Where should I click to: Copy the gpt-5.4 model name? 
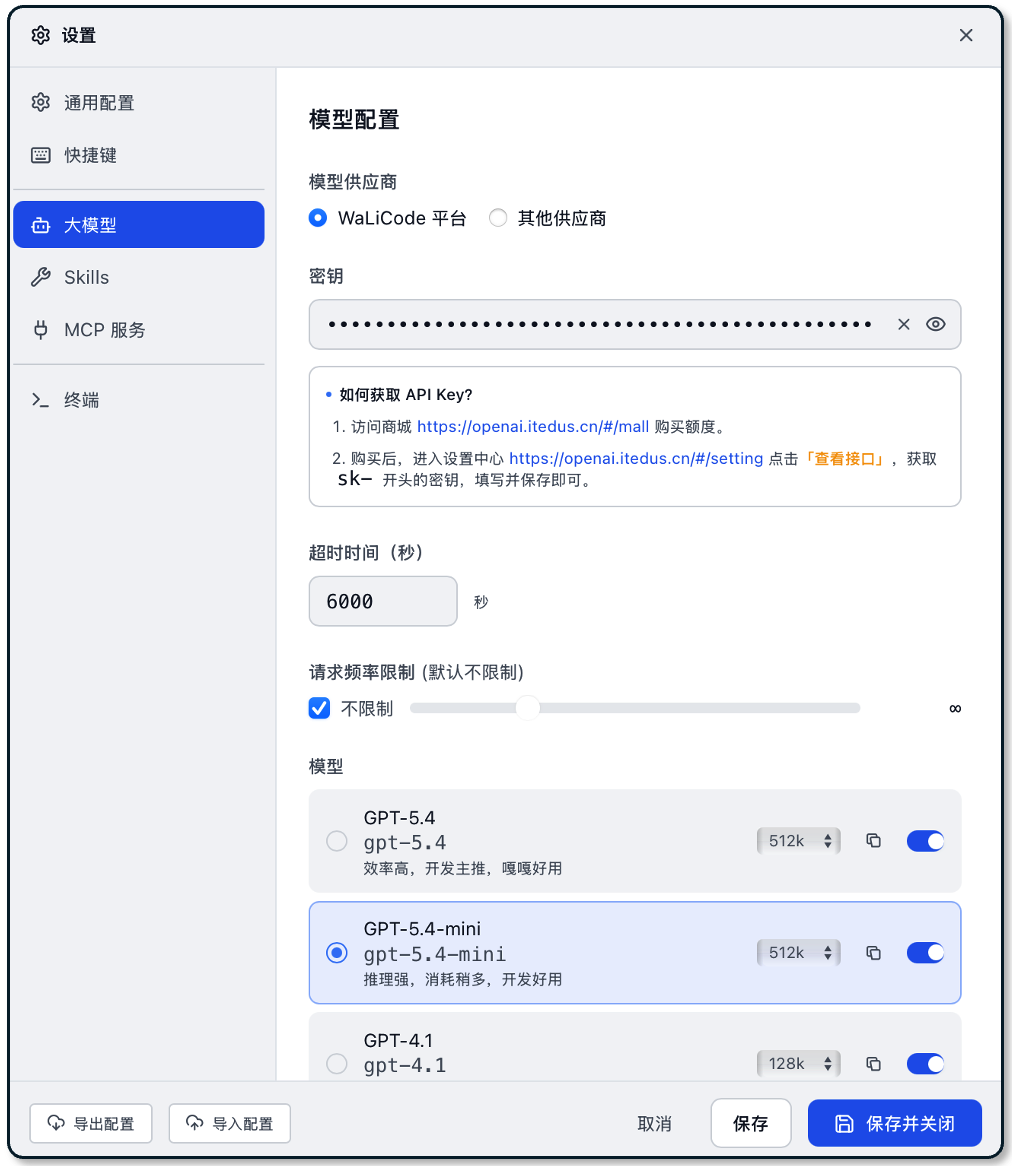pos(874,841)
